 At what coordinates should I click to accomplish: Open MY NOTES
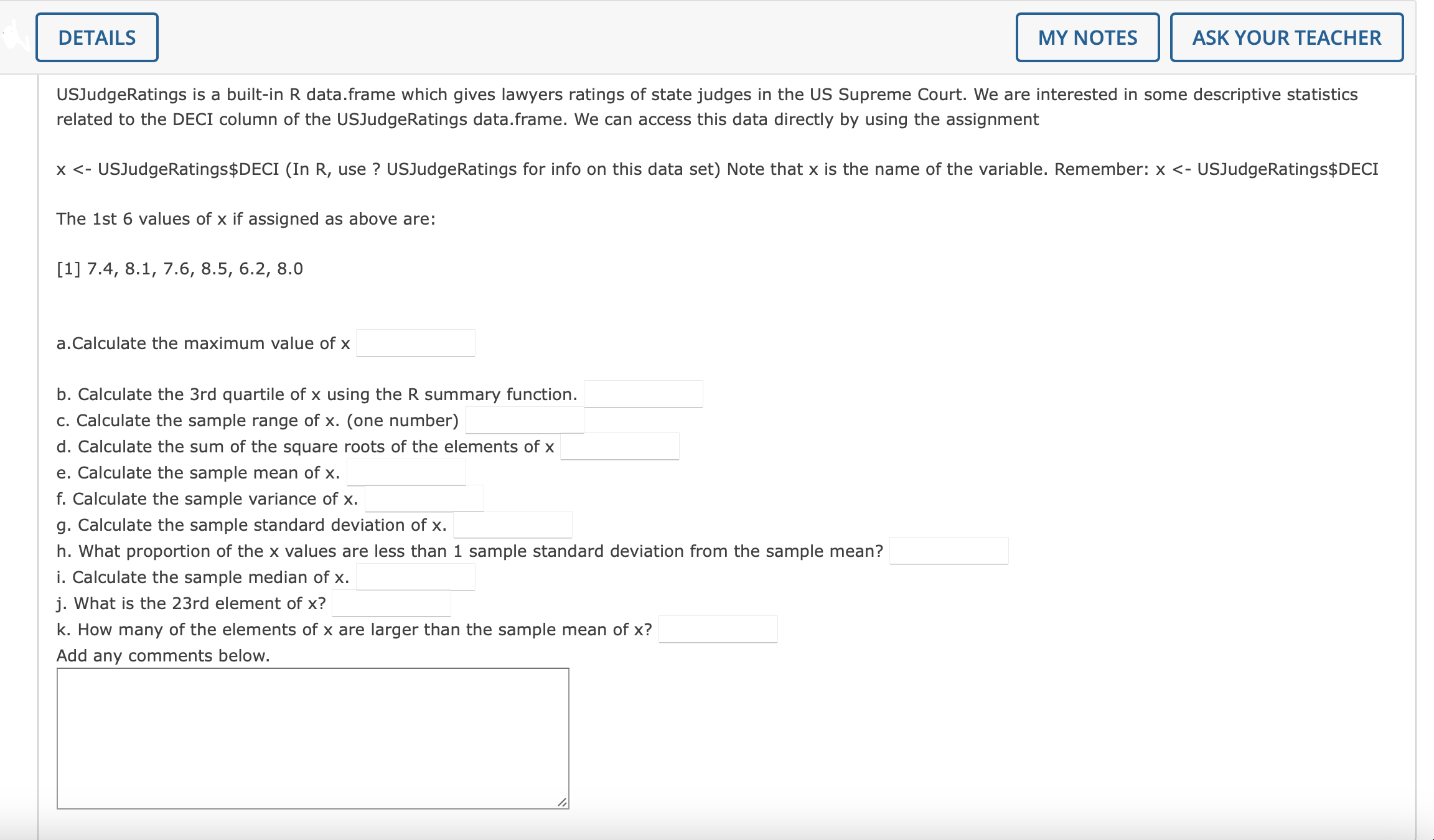pyautogui.click(x=1087, y=37)
